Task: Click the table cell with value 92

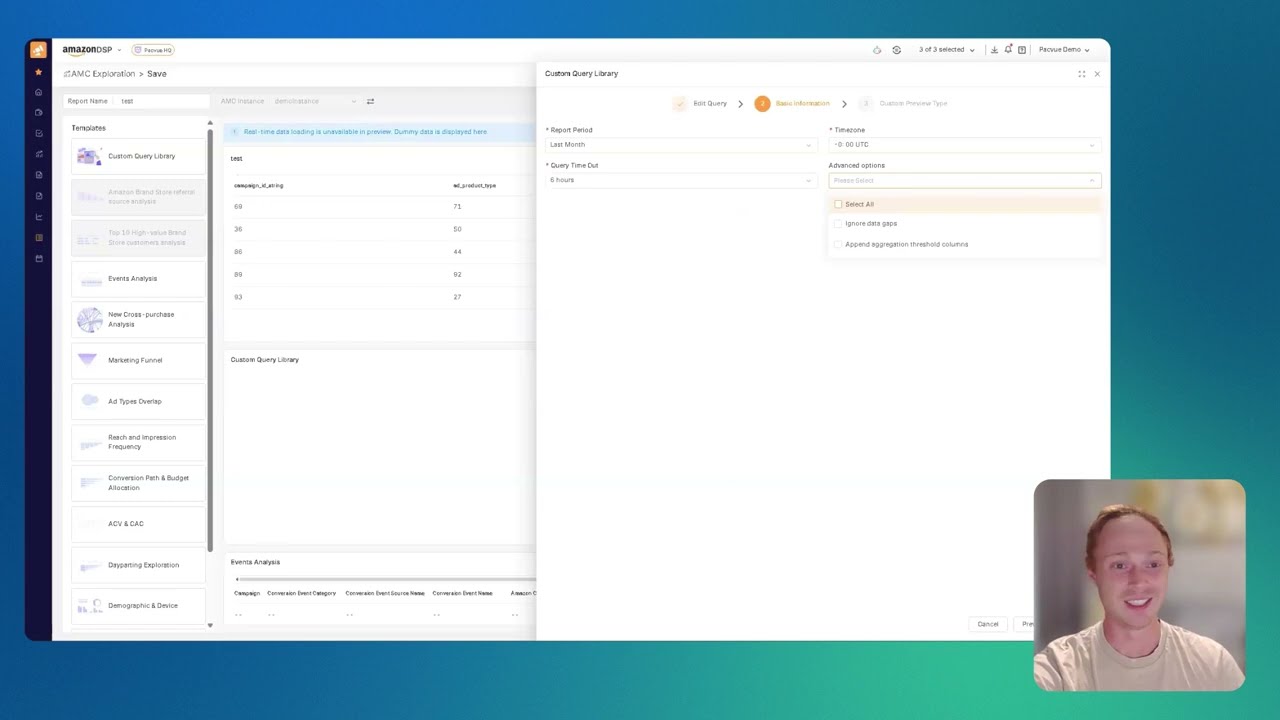Action: tap(457, 275)
